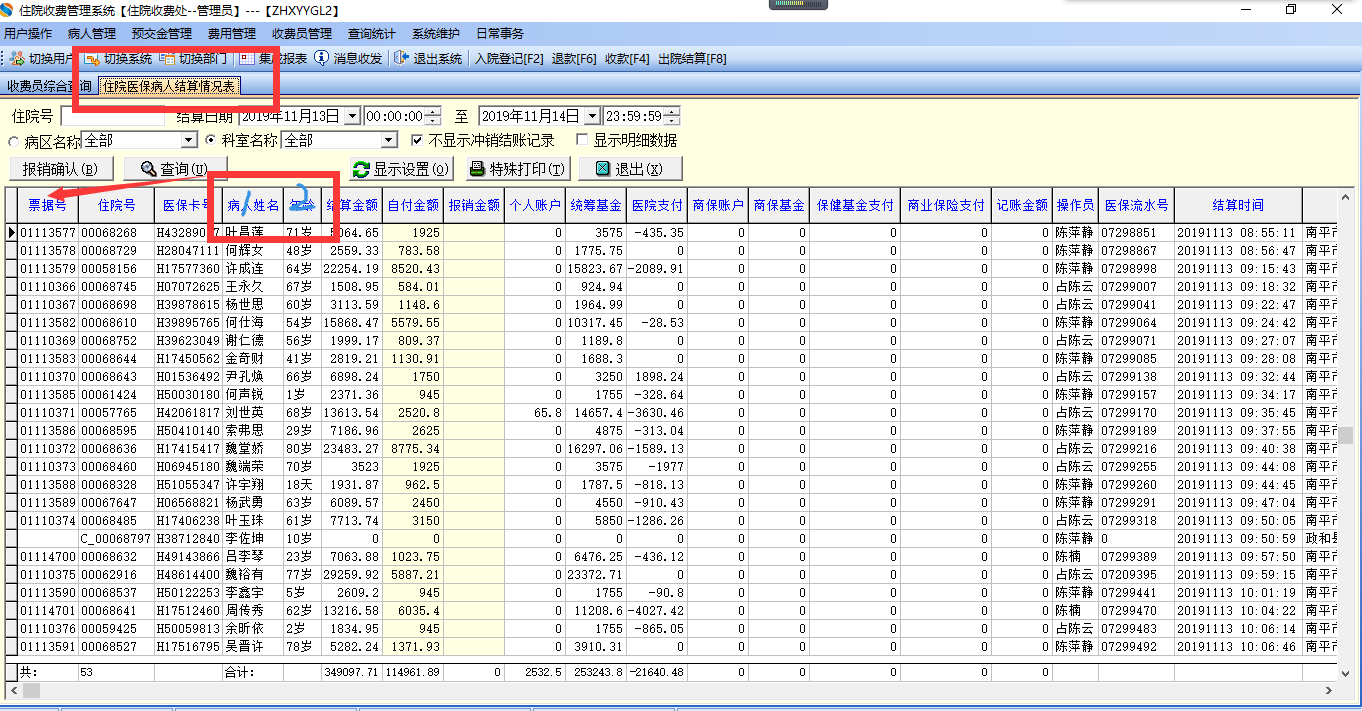This screenshot has height=711, width=1362.
Task: Click the settlement time 20191113 09:40:38
Action: tap(1237, 449)
